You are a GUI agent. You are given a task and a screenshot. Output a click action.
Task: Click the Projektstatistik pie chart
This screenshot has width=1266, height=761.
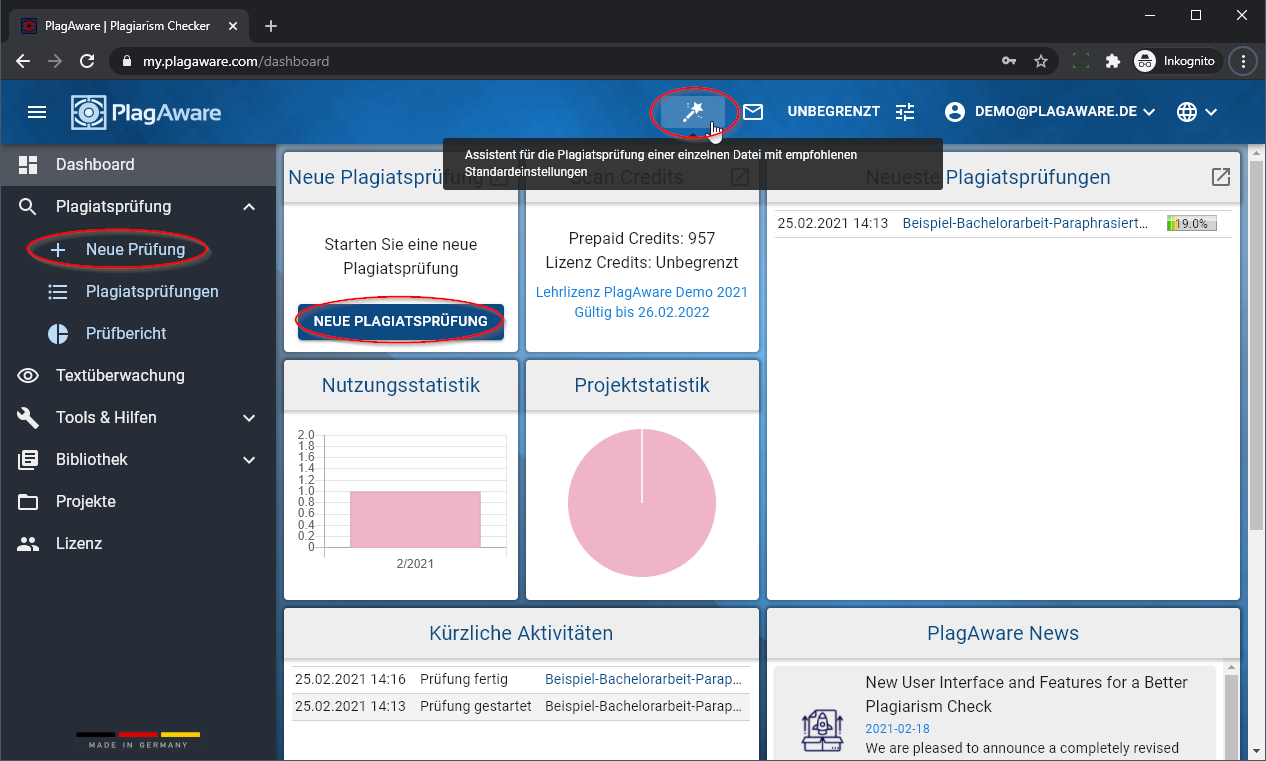[x=642, y=503]
